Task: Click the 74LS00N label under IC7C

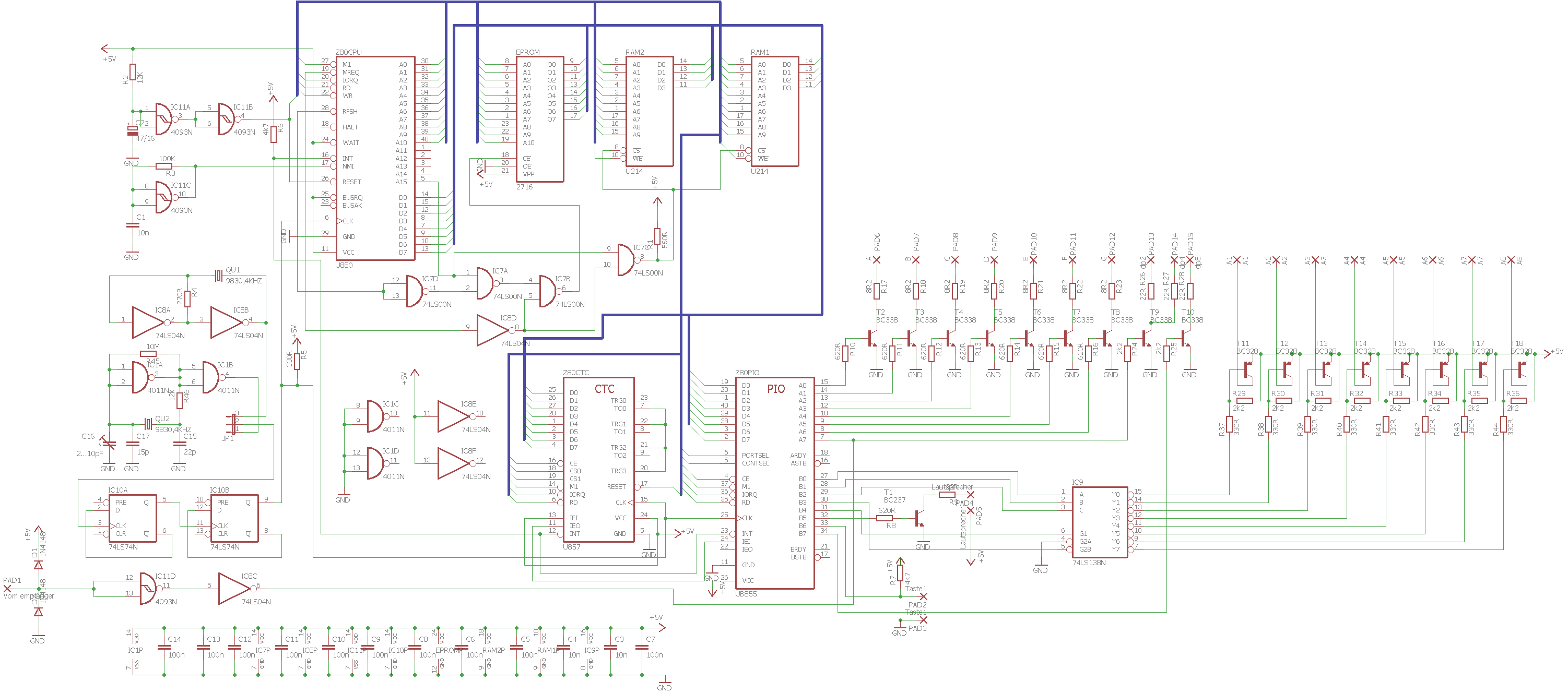Action: click(649, 273)
